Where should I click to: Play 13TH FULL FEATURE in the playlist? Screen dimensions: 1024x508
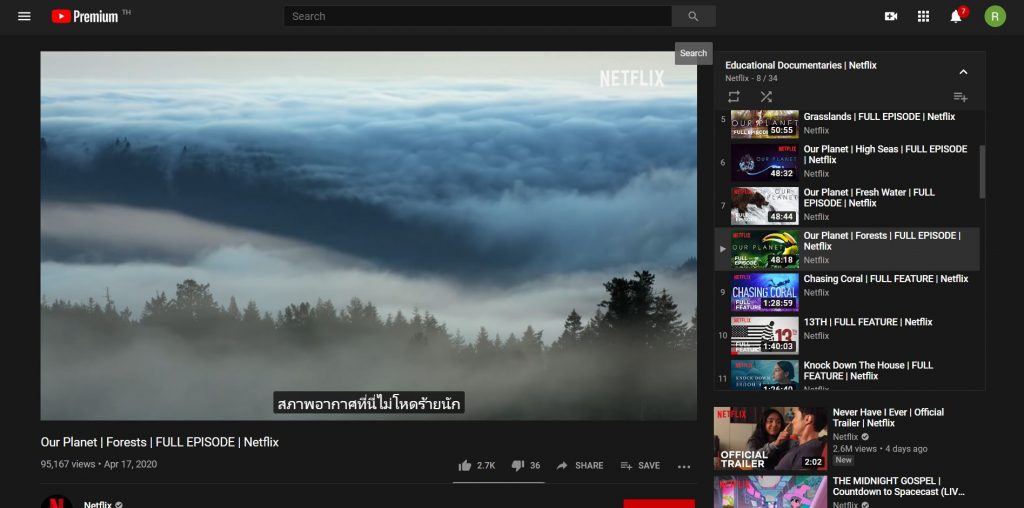tap(847, 335)
